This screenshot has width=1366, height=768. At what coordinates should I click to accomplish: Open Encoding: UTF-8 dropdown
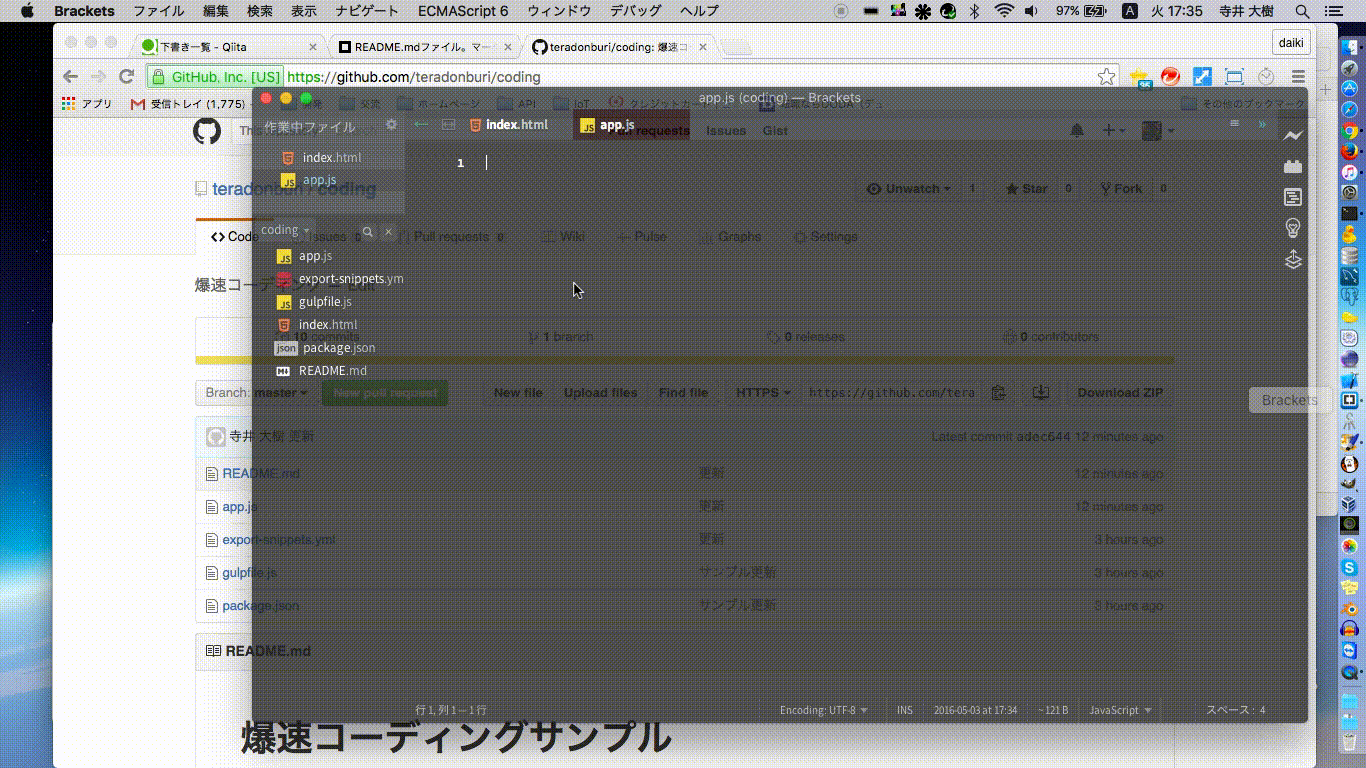824,710
